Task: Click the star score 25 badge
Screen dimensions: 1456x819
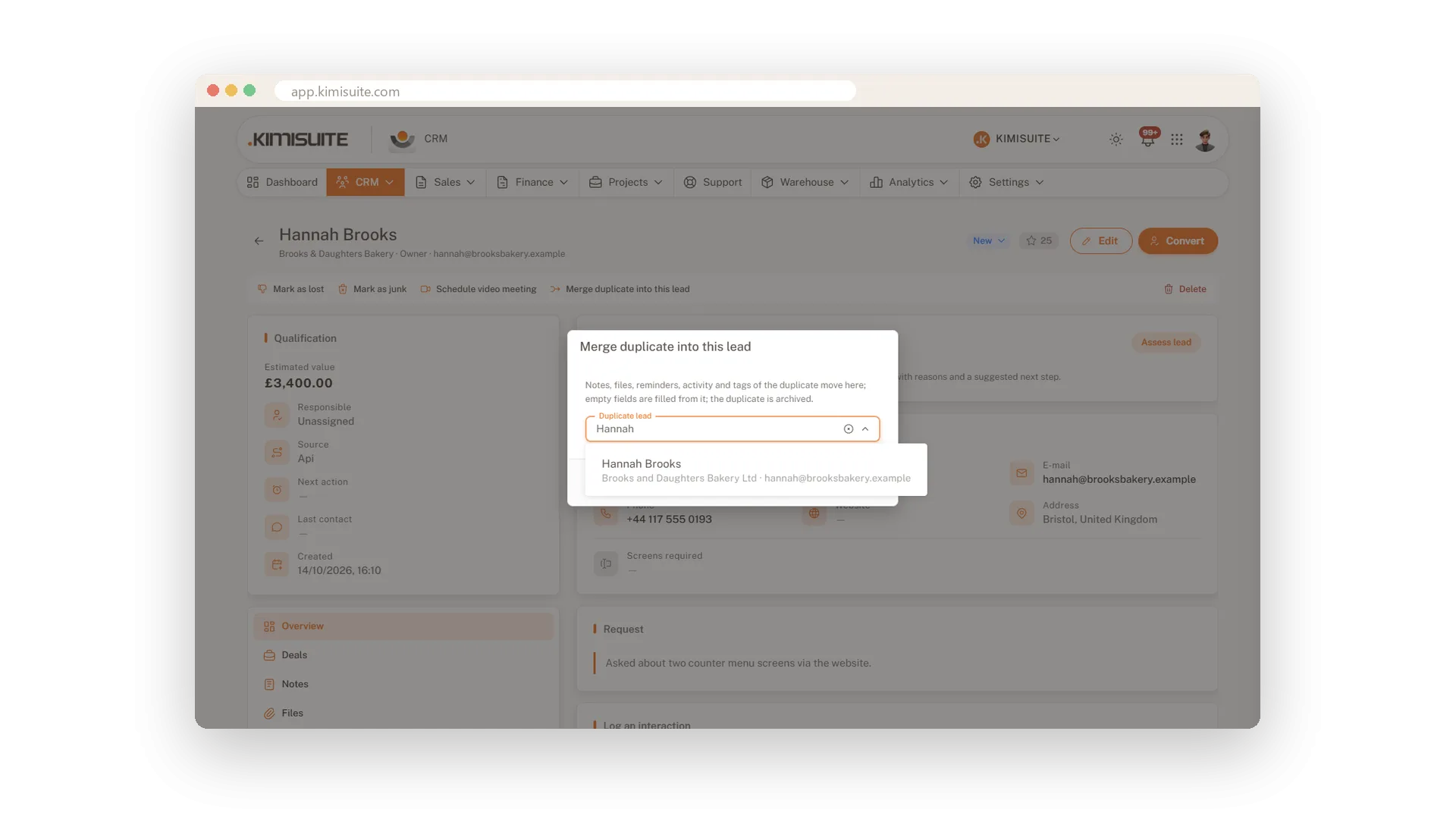Action: click(x=1038, y=241)
